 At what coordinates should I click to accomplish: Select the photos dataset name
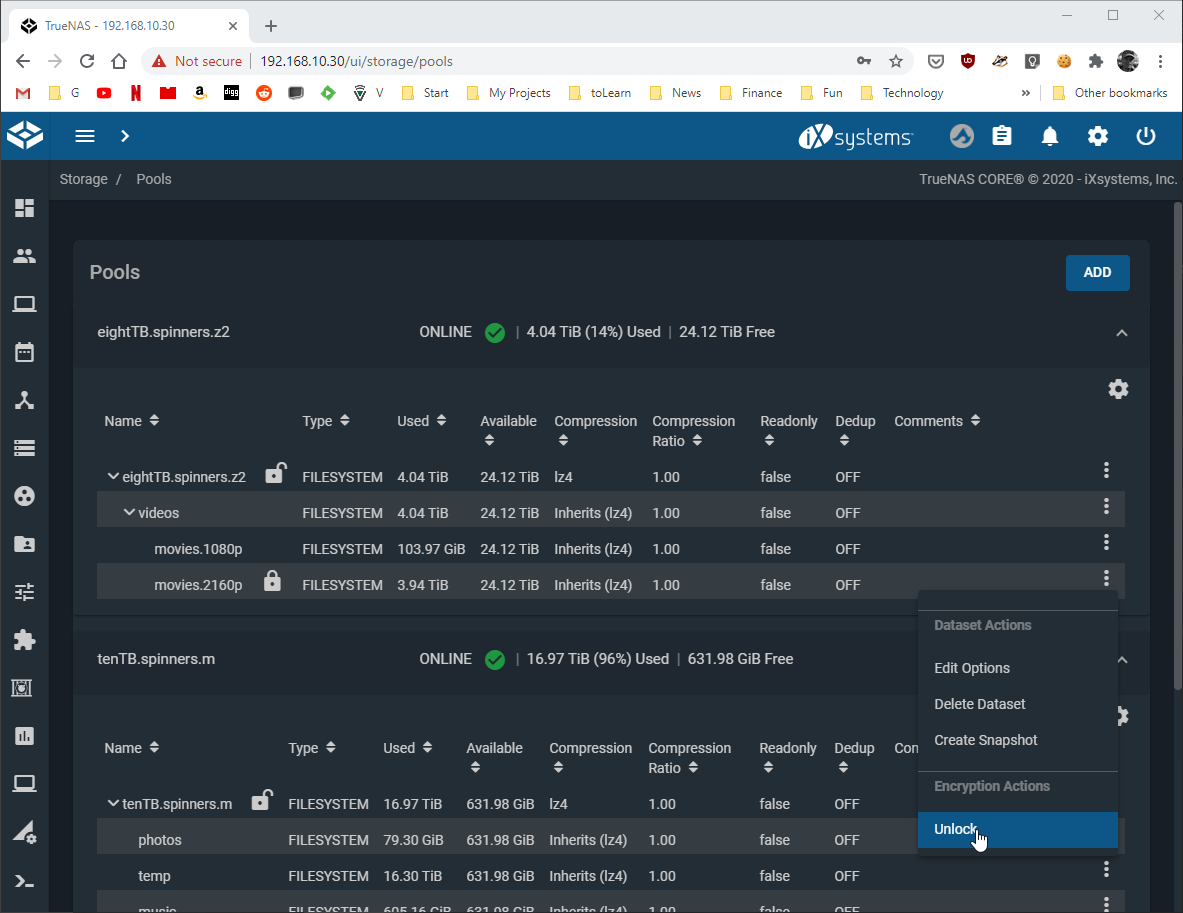160,840
